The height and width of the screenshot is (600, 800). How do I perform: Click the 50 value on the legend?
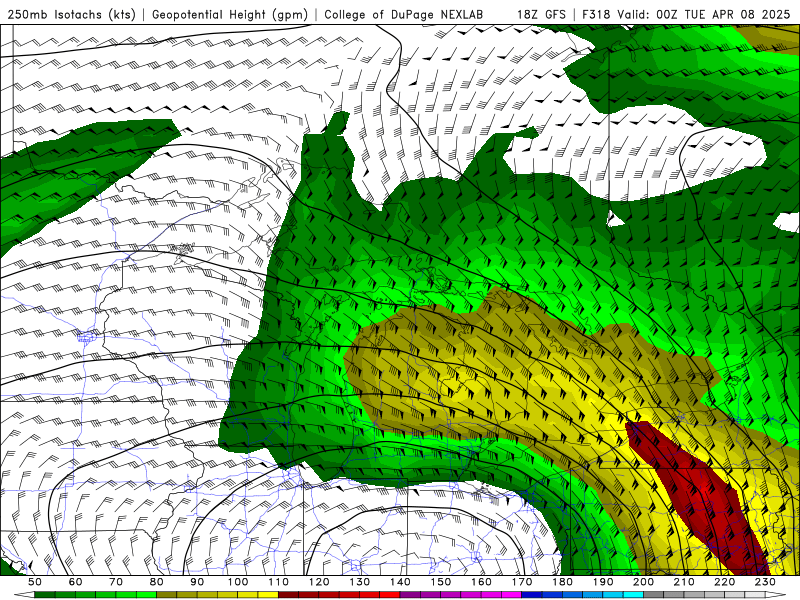35,582
